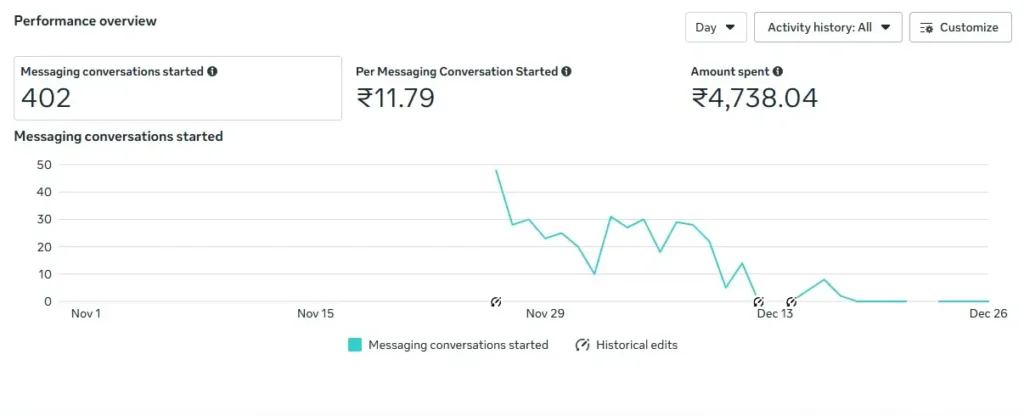Open the Amount spent info tooltip icon
Viewport: 1024px width, 416px height.
[x=778, y=72]
